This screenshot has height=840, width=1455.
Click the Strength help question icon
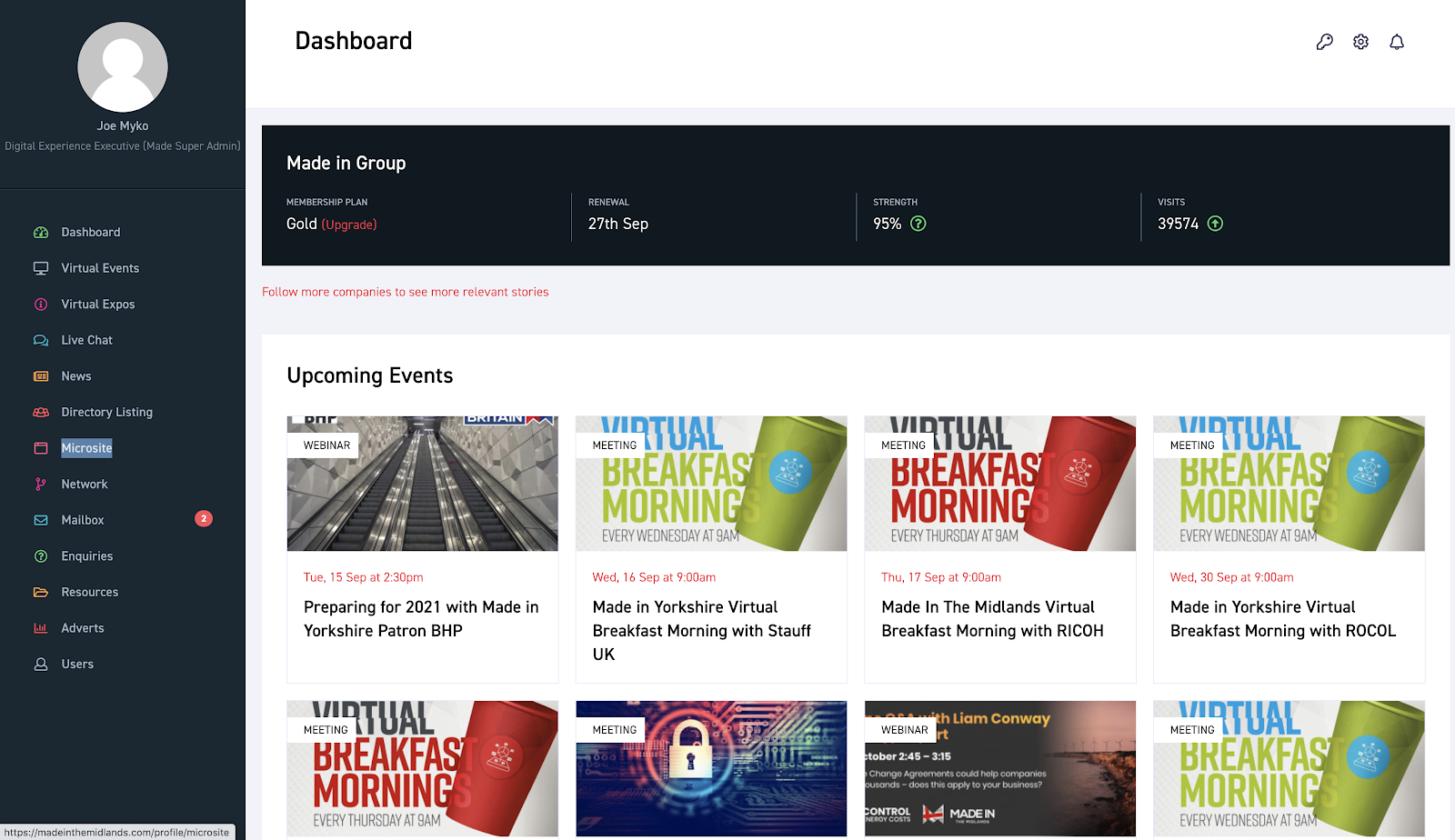[x=918, y=224]
